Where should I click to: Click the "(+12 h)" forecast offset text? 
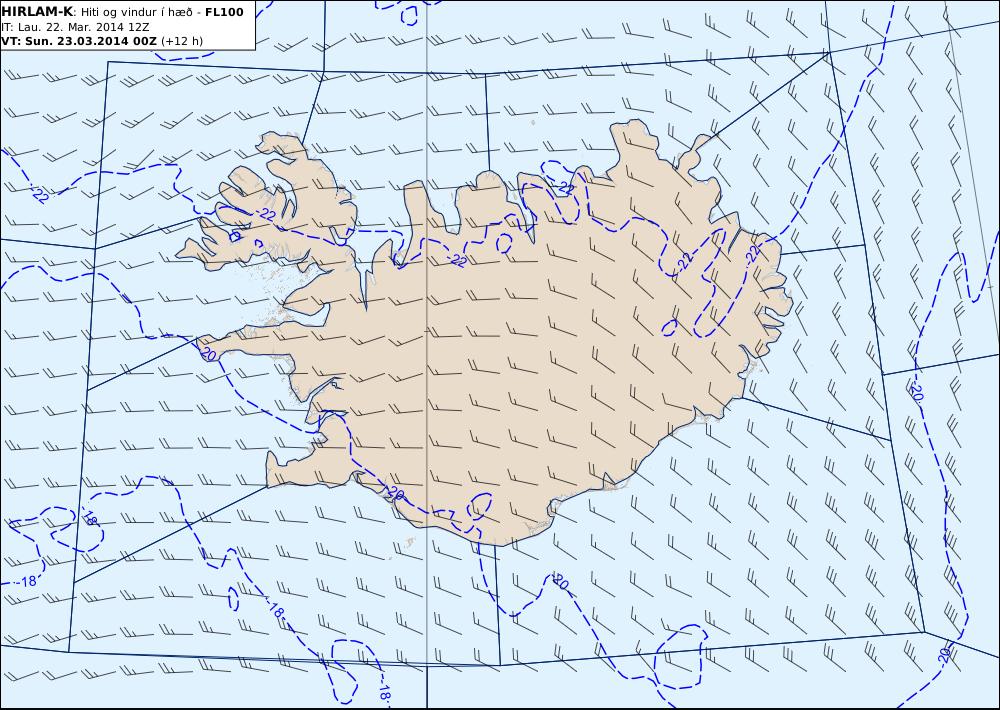point(182,41)
